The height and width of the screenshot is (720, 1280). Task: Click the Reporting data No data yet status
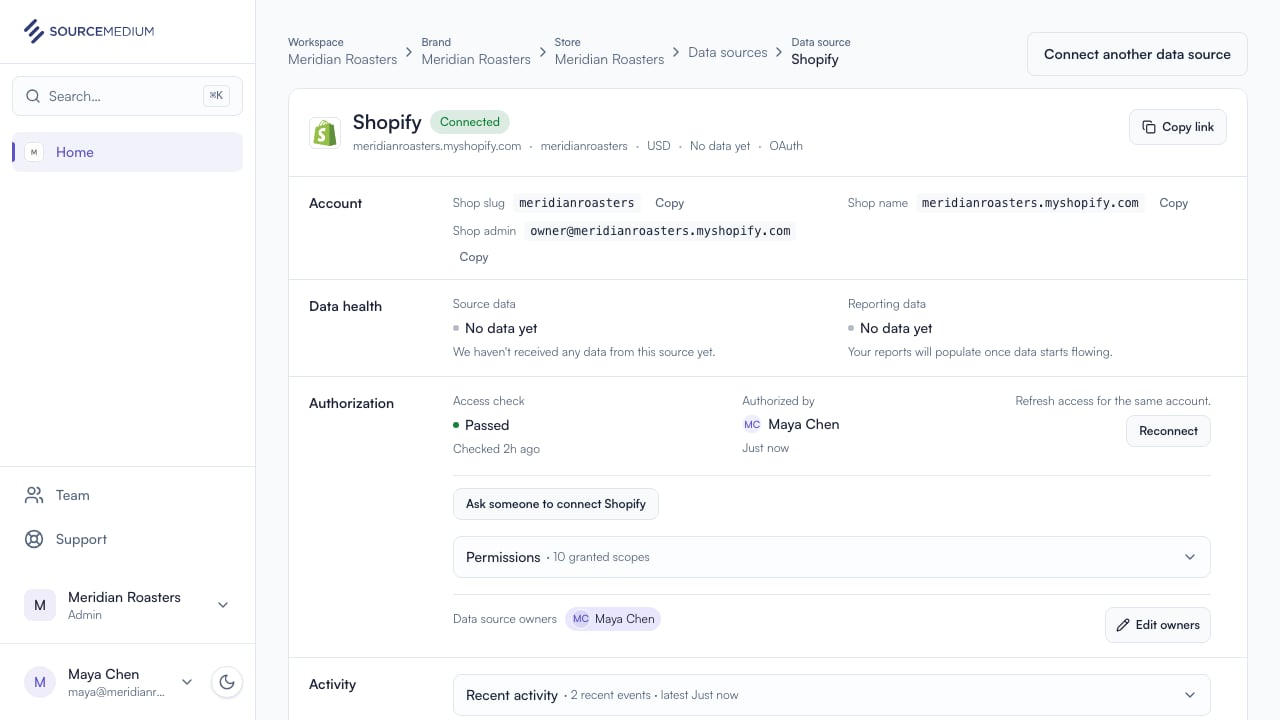pos(890,328)
